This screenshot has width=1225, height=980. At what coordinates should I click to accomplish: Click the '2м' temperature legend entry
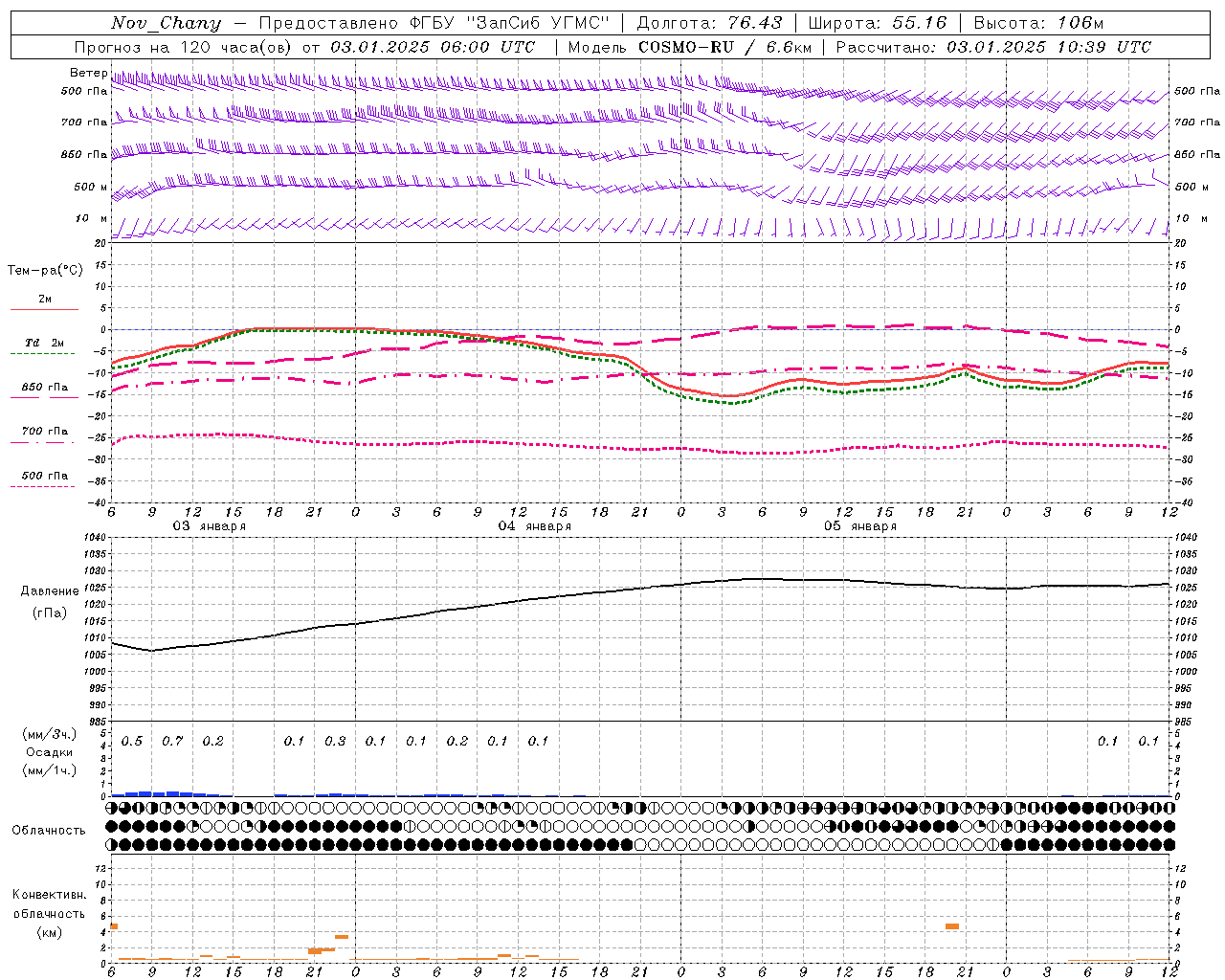click(45, 300)
